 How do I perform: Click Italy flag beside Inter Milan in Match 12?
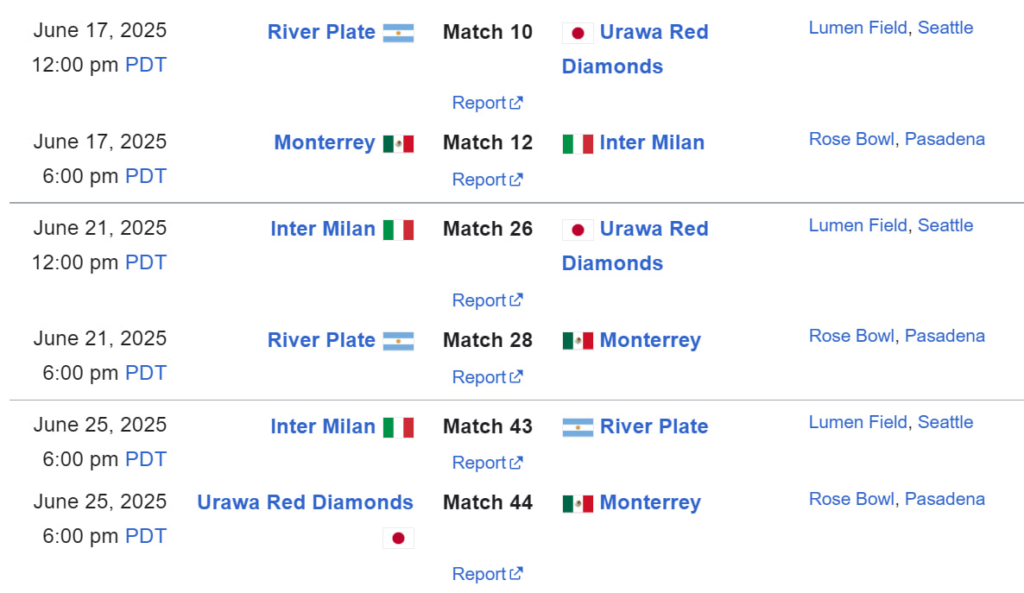(x=577, y=143)
